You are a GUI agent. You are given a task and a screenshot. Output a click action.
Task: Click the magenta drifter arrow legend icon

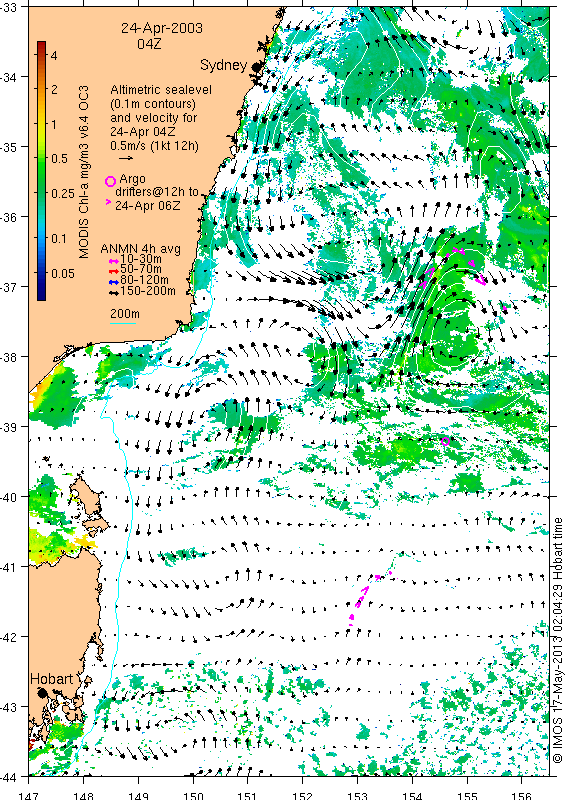tap(108, 202)
